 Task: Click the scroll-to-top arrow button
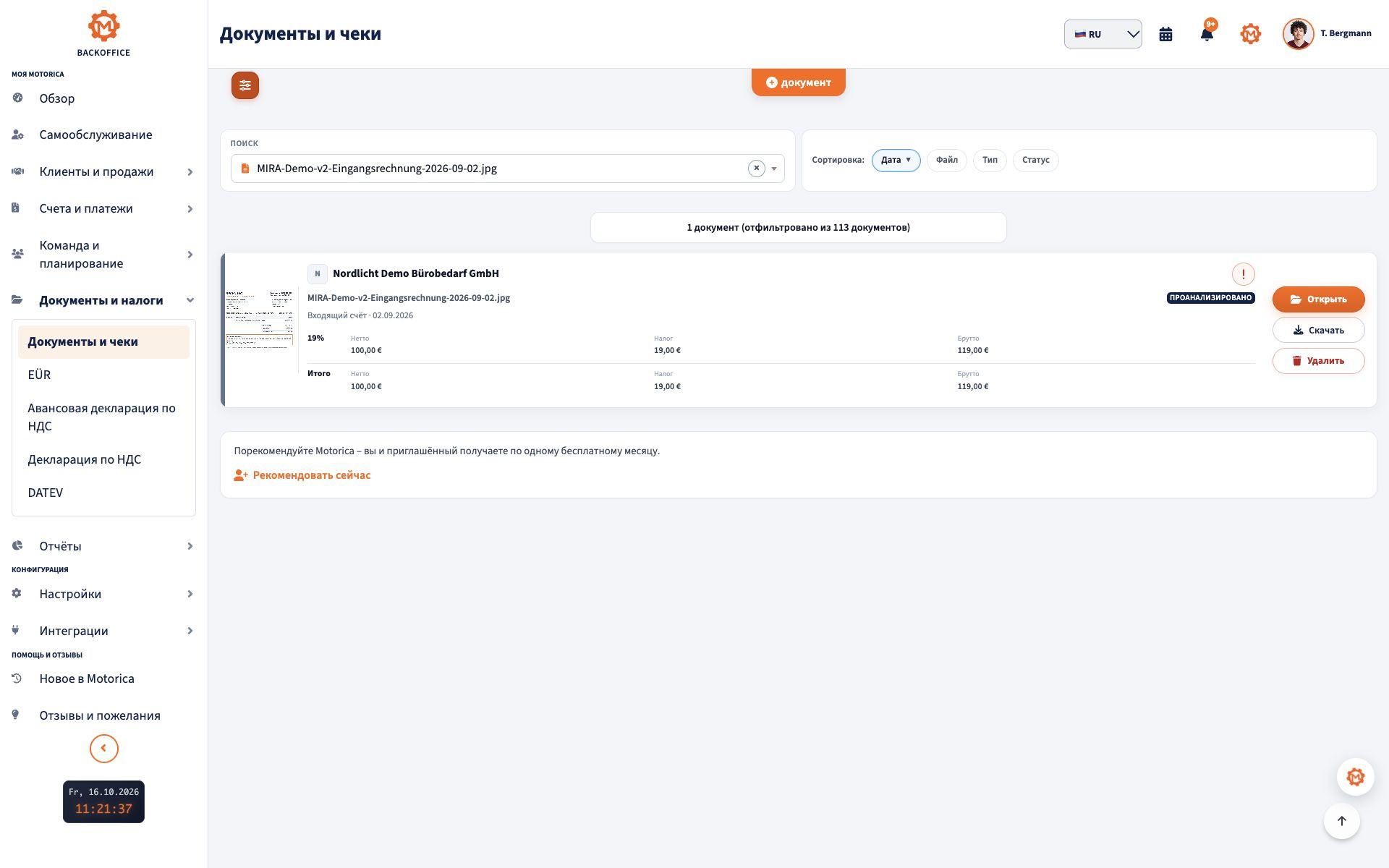pyautogui.click(x=1341, y=821)
